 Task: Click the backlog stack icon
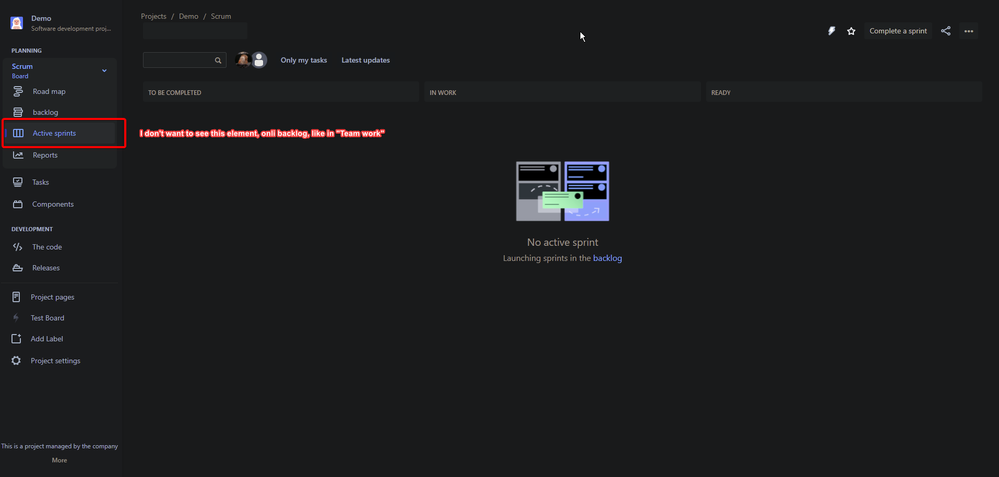click(18, 113)
